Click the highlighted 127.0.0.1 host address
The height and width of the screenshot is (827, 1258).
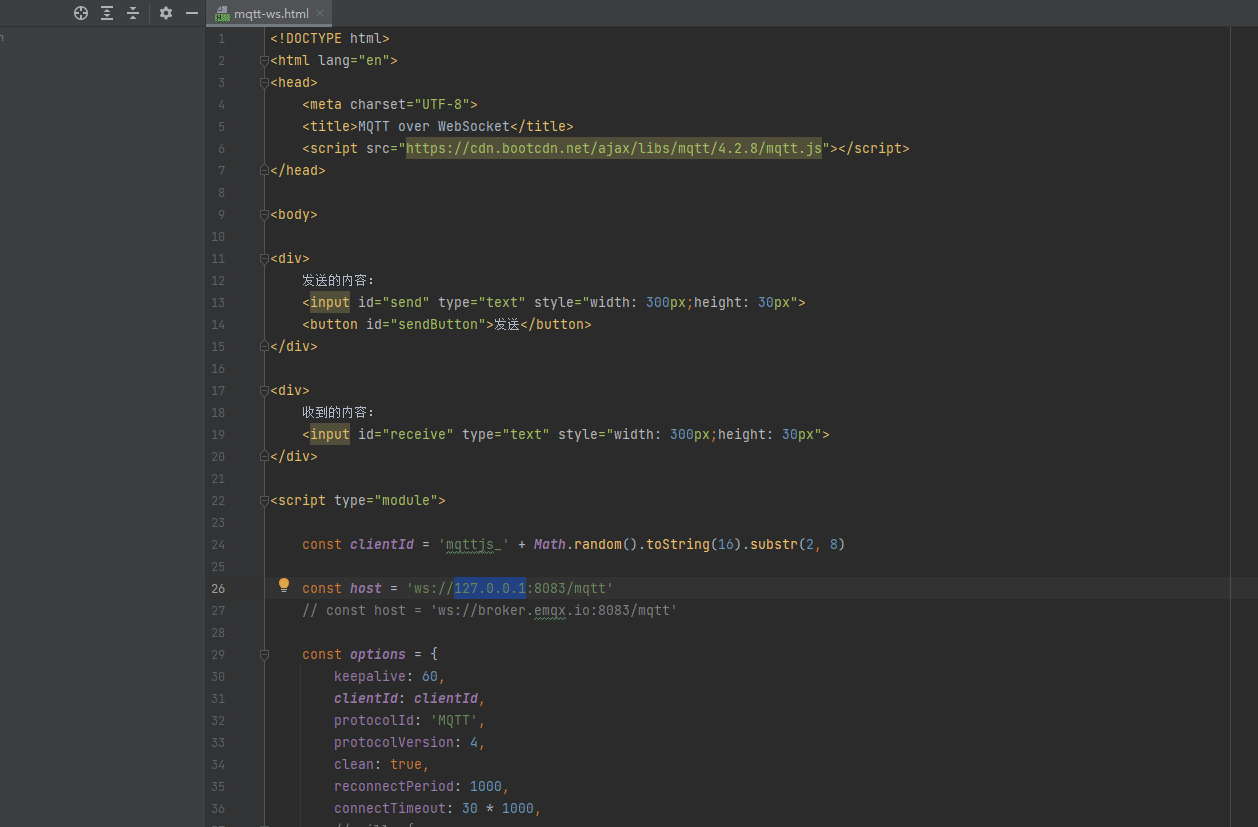[x=490, y=588]
